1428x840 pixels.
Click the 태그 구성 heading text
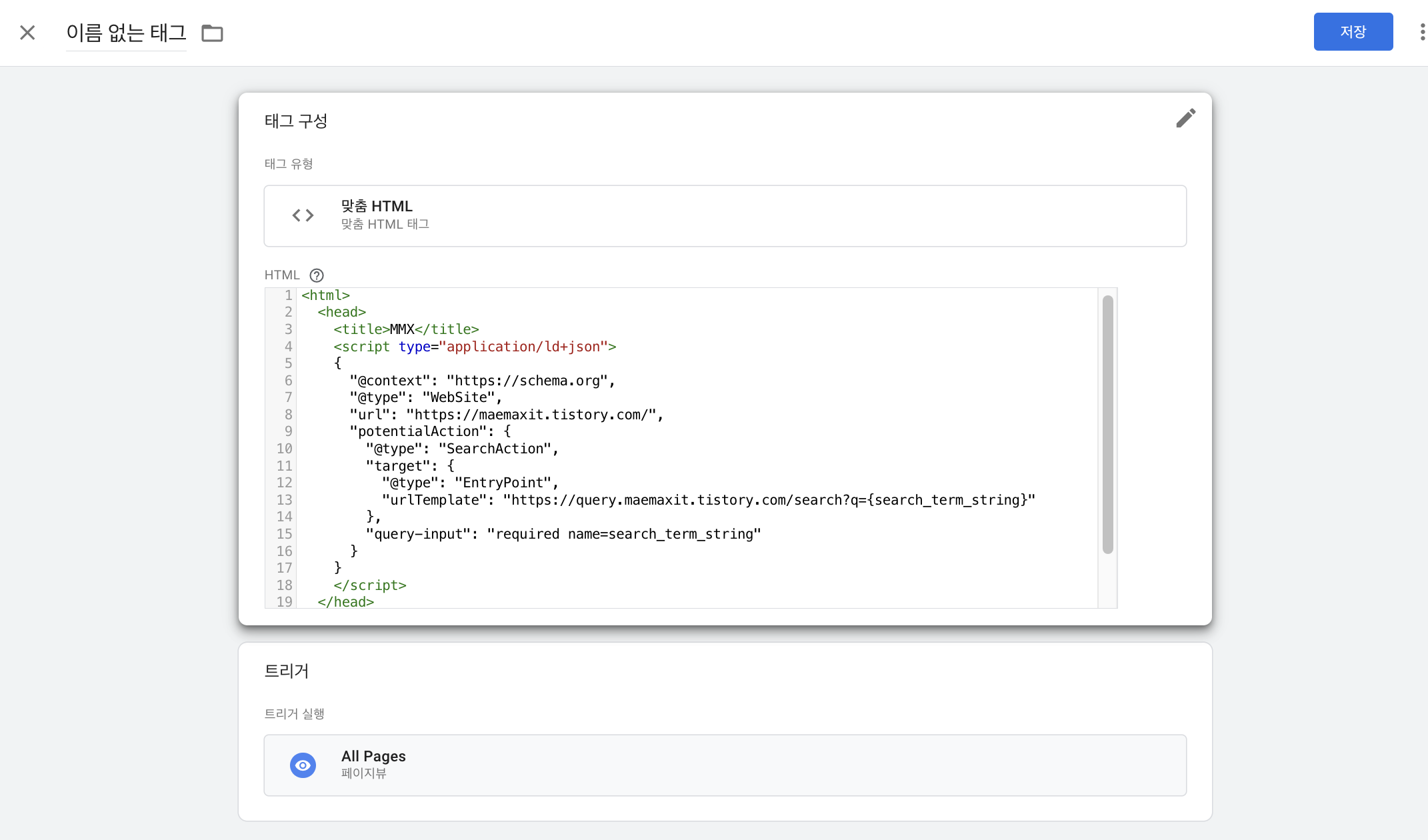click(296, 121)
